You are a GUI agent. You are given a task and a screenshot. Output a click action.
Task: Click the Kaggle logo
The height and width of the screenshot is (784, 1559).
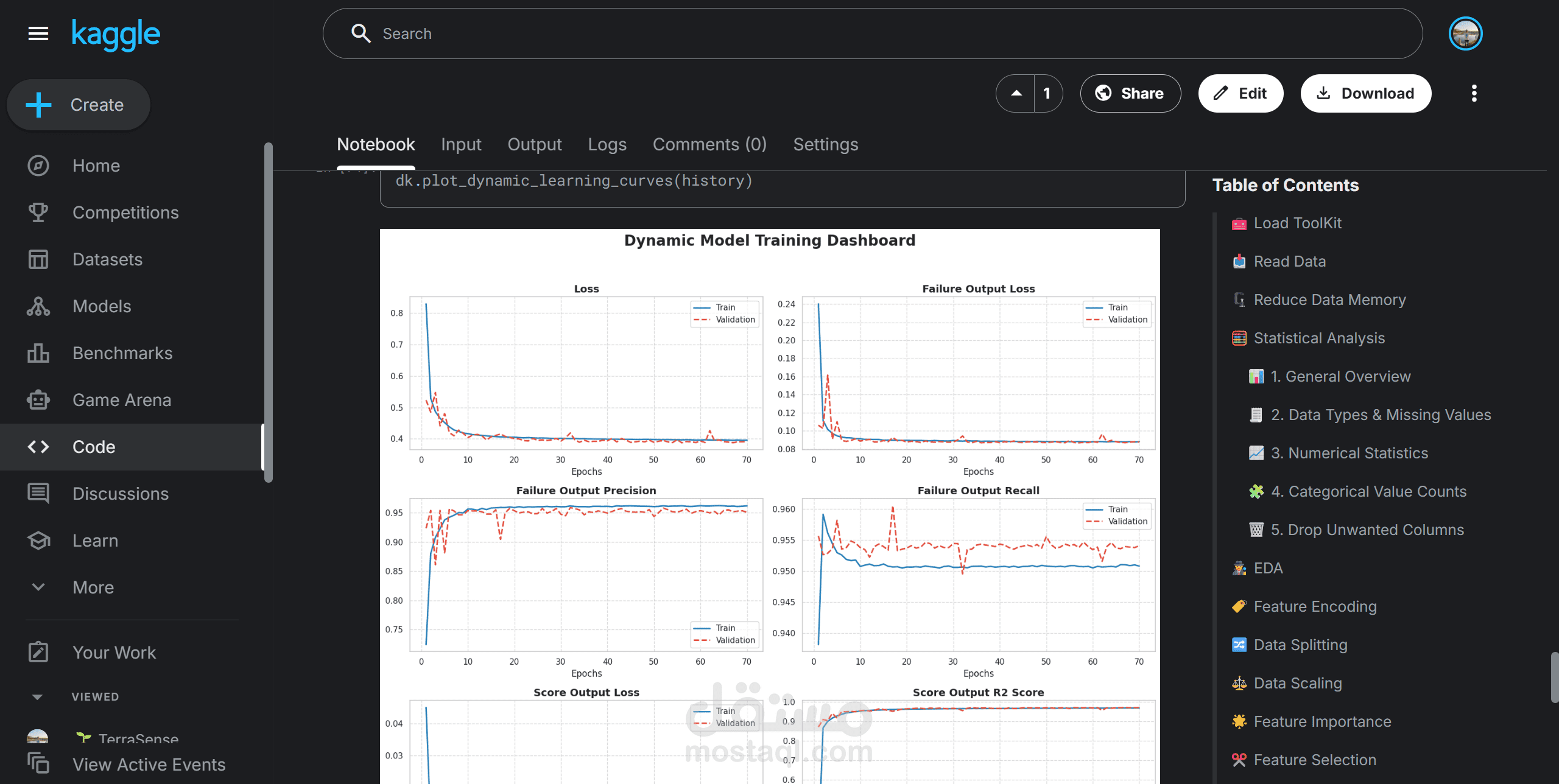pyautogui.click(x=116, y=33)
